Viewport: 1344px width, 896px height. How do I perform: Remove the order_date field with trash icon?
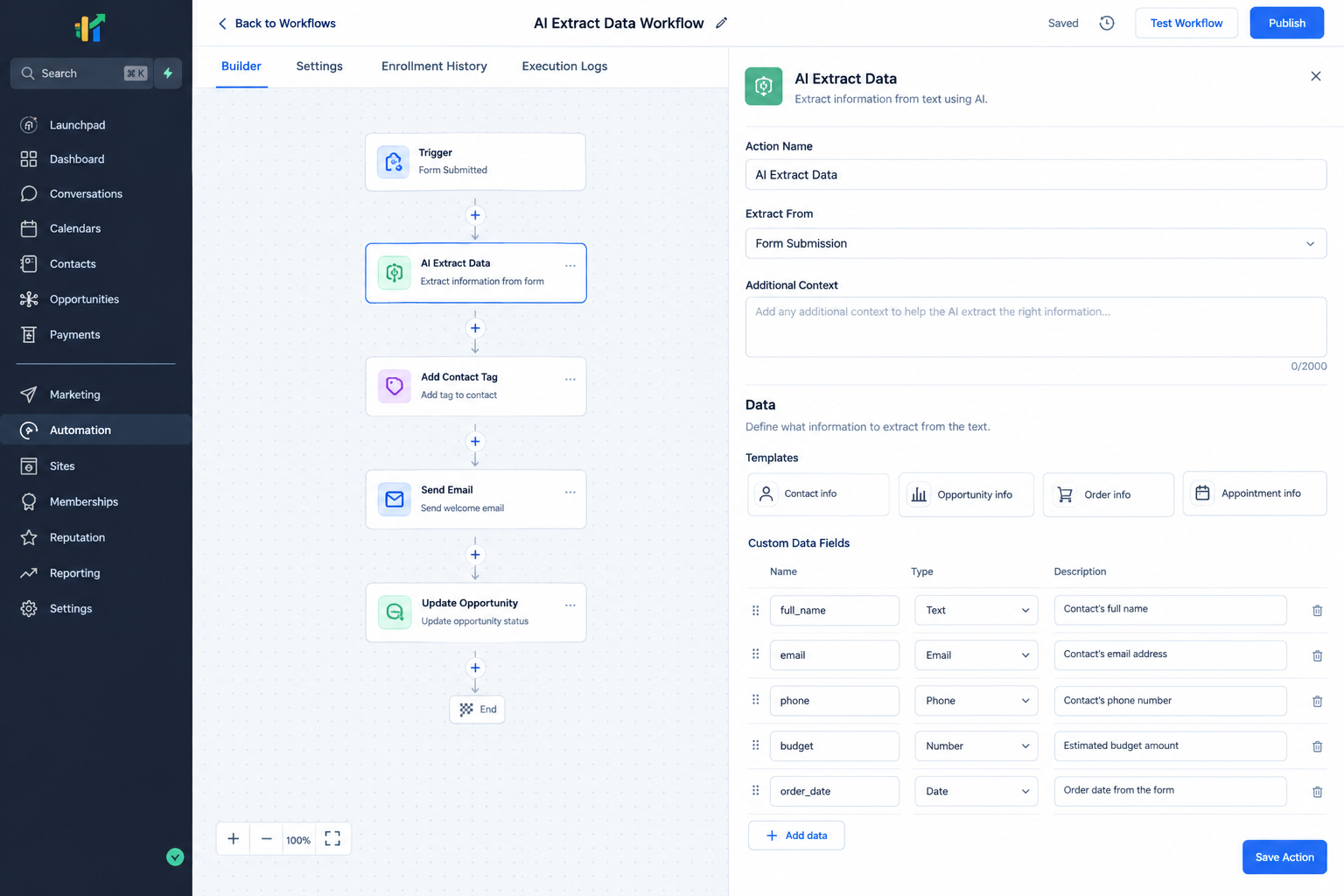coord(1317,793)
